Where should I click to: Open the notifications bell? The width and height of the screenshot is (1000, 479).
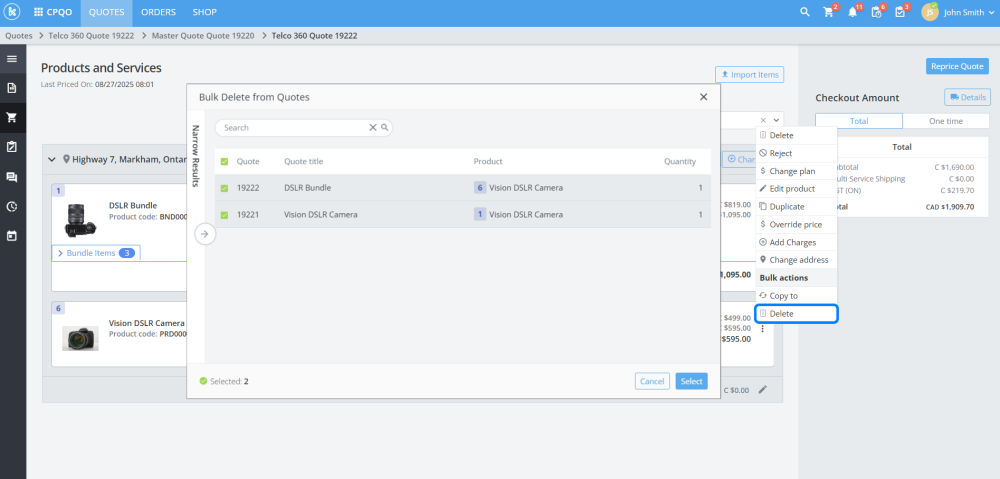(x=852, y=12)
